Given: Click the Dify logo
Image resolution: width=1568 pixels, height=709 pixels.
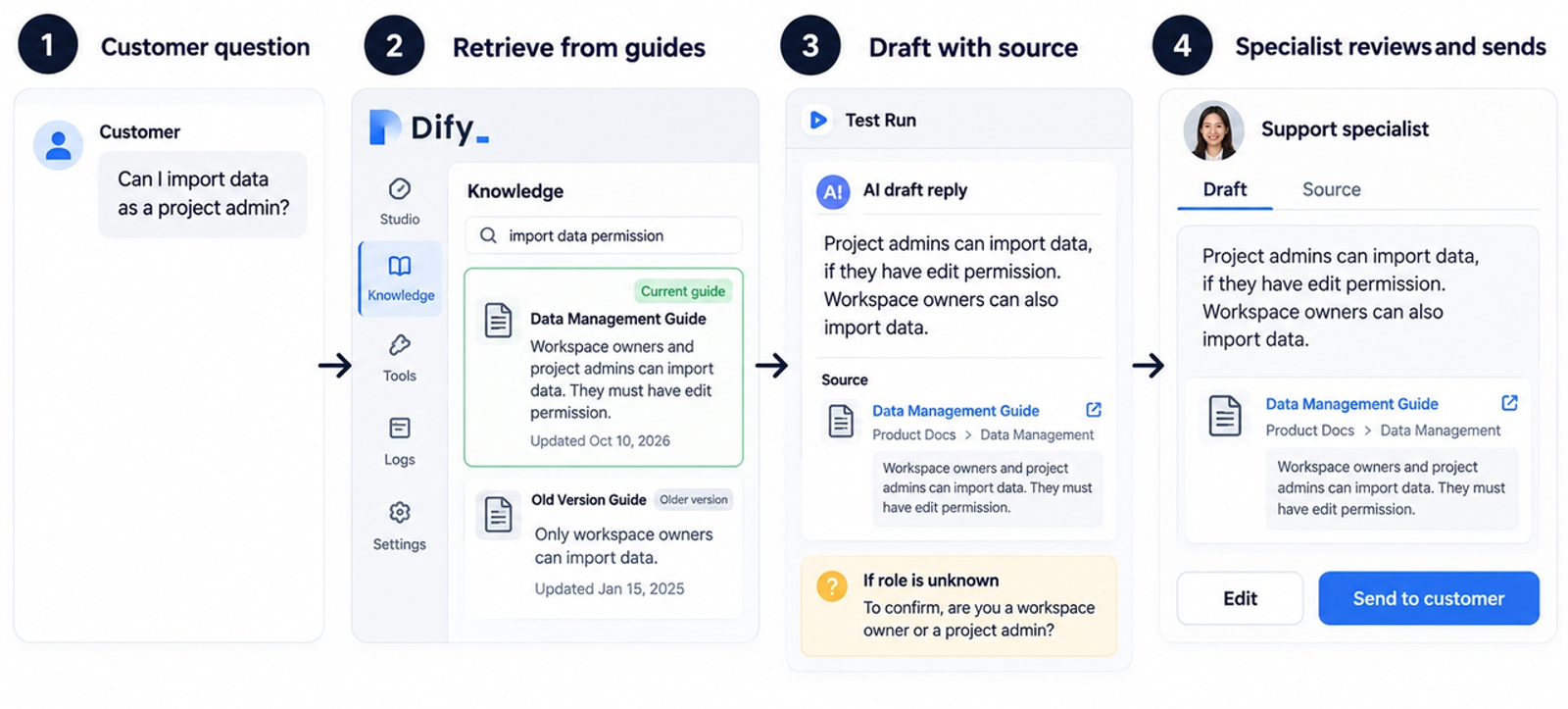Looking at the screenshot, I should 429,127.
